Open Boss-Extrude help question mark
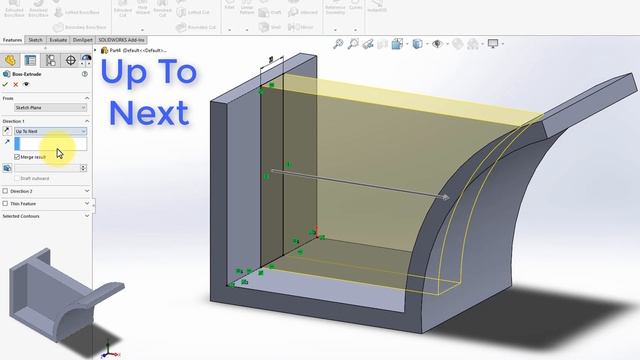 84,74
